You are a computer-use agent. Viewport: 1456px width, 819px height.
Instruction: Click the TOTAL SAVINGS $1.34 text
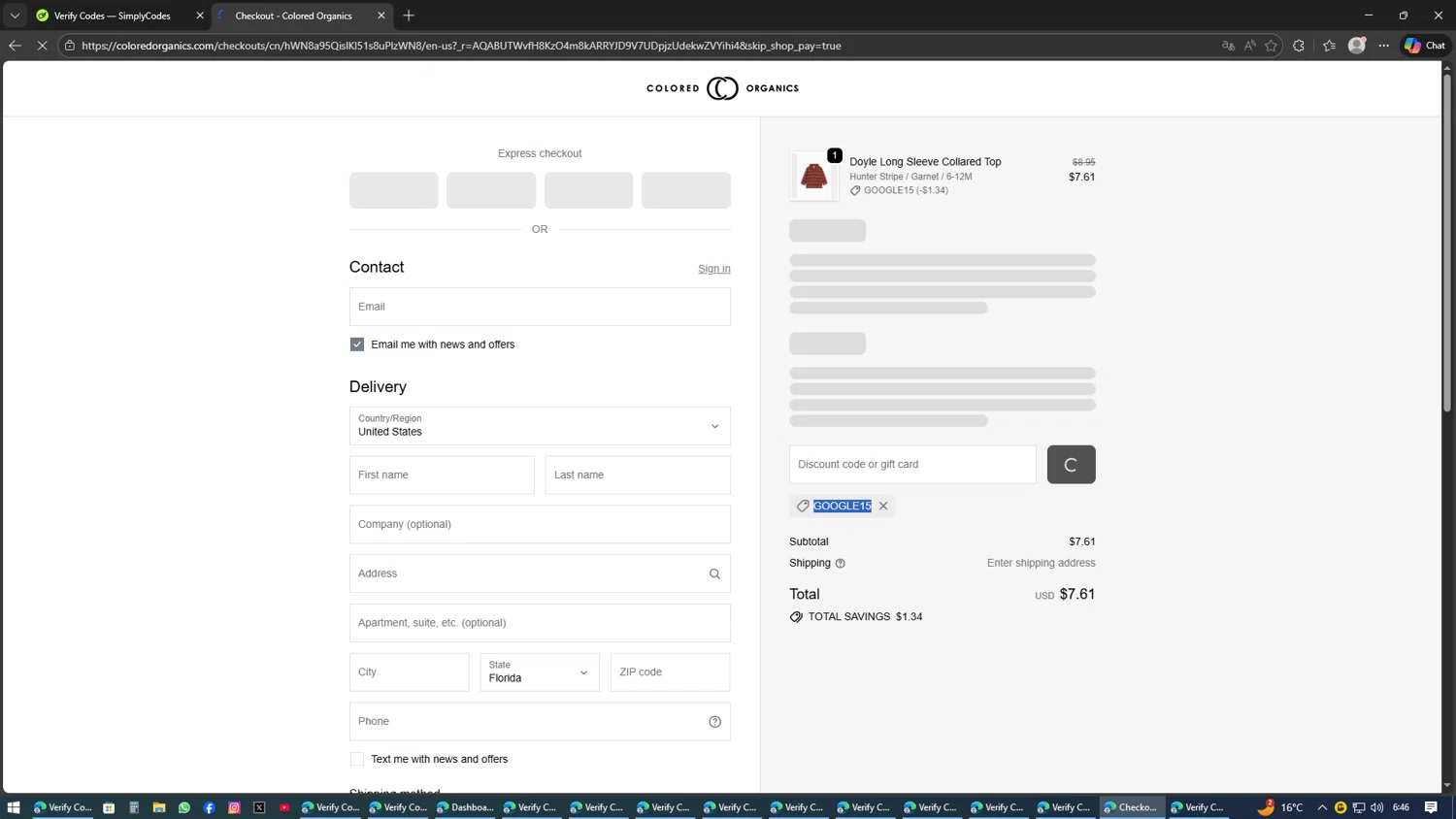click(865, 617)
